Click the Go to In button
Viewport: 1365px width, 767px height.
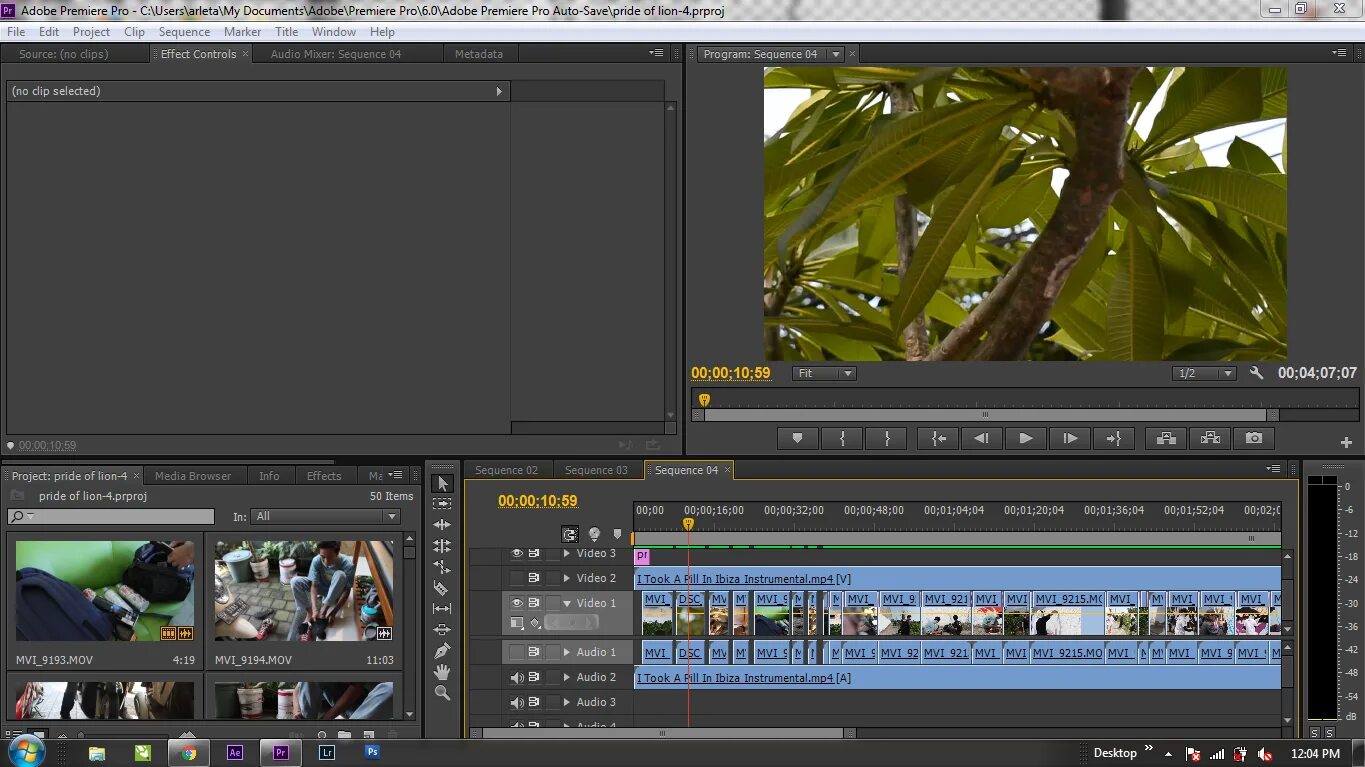(938, 438)
